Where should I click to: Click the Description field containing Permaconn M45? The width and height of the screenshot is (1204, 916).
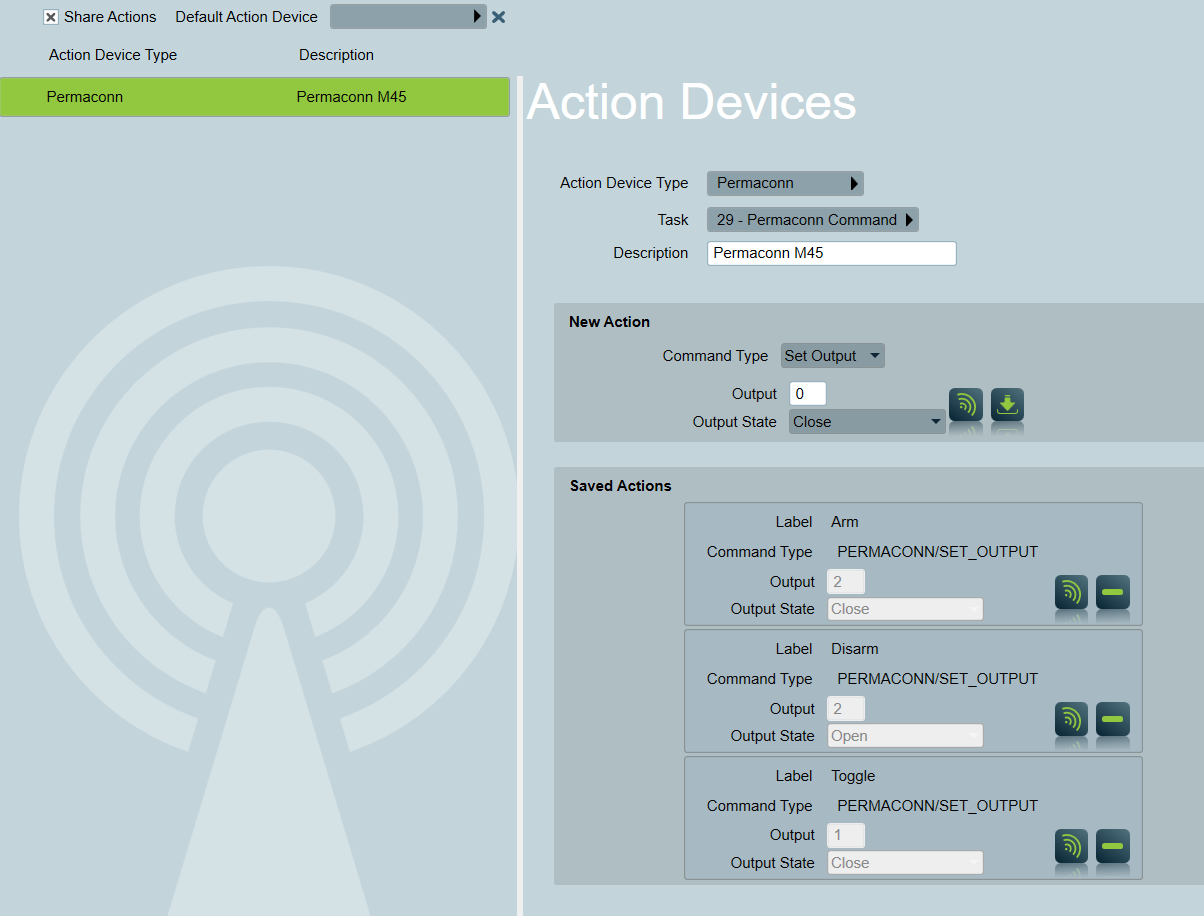pyautogui.click(x=832, y=253)
